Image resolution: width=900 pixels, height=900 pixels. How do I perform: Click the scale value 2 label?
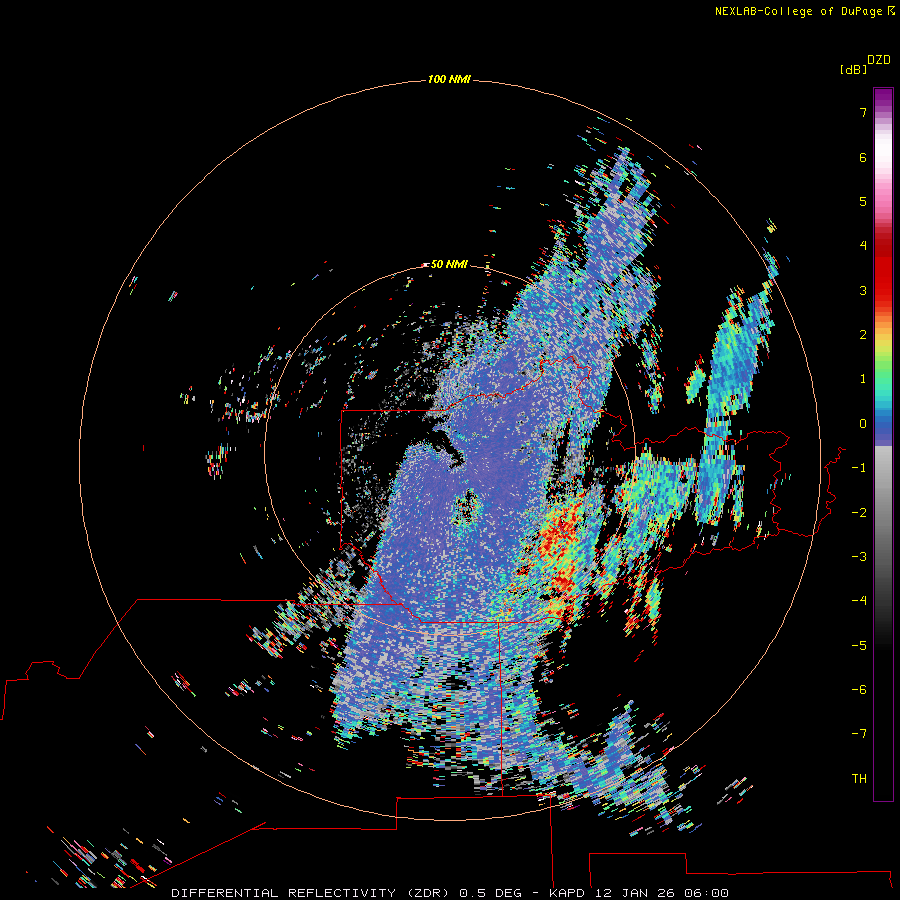click(863, 335)
